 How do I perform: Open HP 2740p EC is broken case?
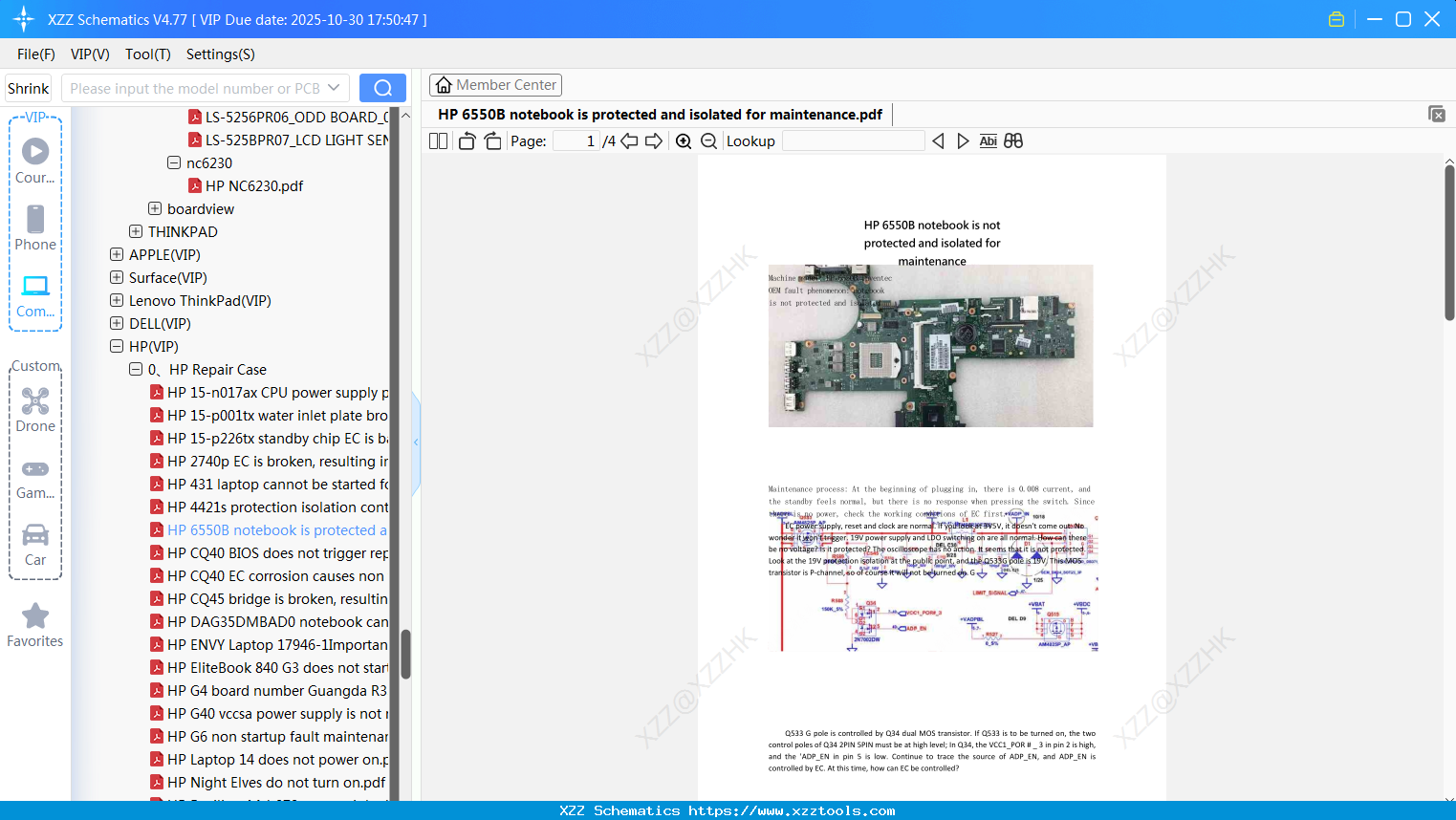pyautogui.click(x=270, y=462)
